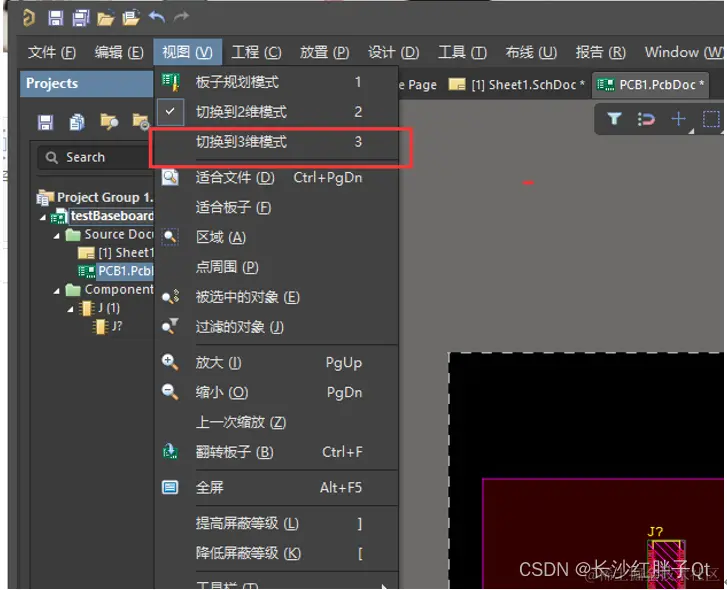Click 提高屏蔽等级 (L) menu entry
Viewport: 727px width, 590px height.
277,523
